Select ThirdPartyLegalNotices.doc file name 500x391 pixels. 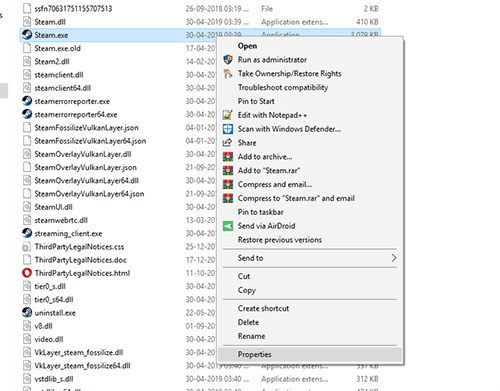(80, 260)
